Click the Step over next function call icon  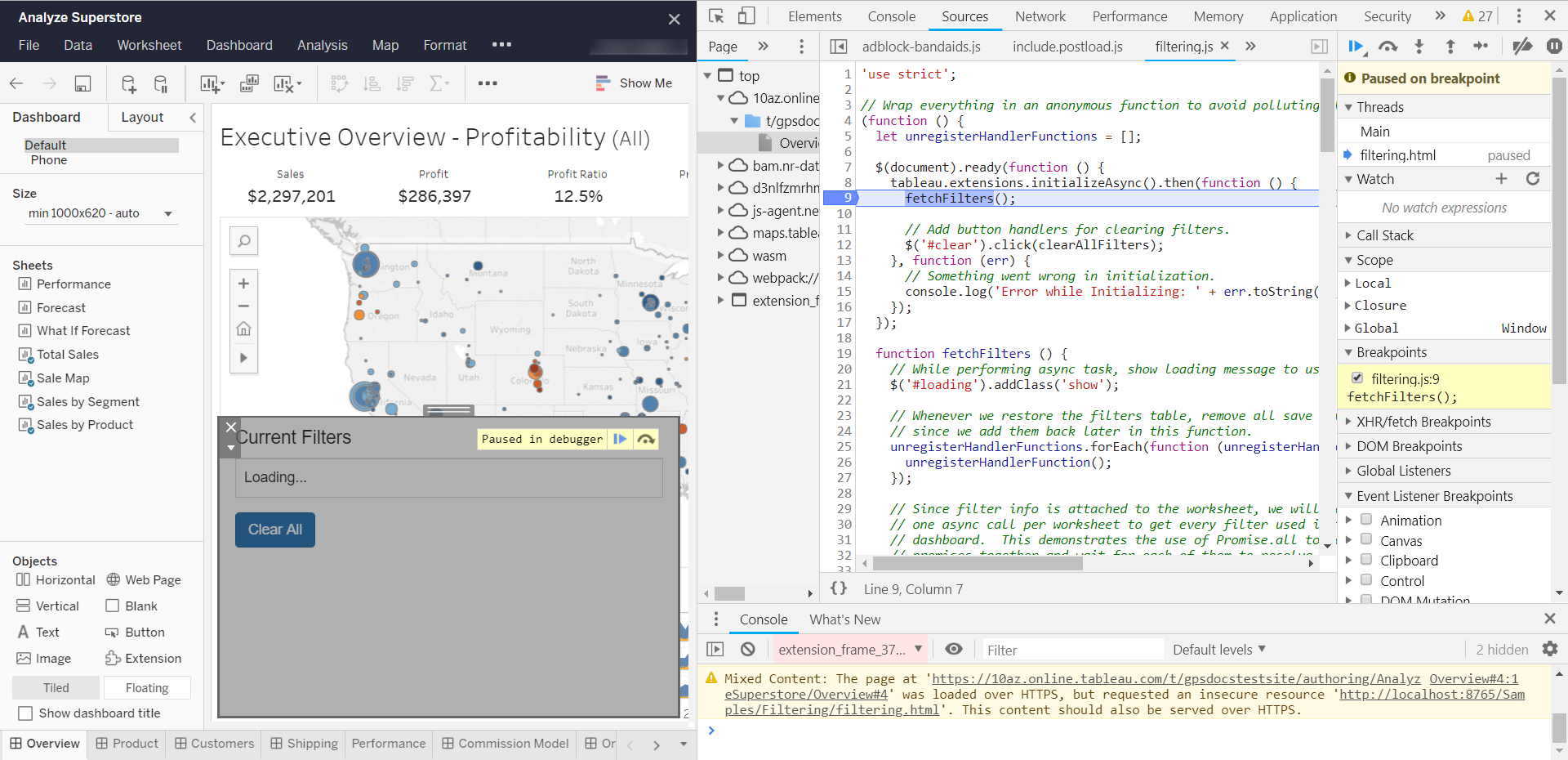pos(1388,47)
